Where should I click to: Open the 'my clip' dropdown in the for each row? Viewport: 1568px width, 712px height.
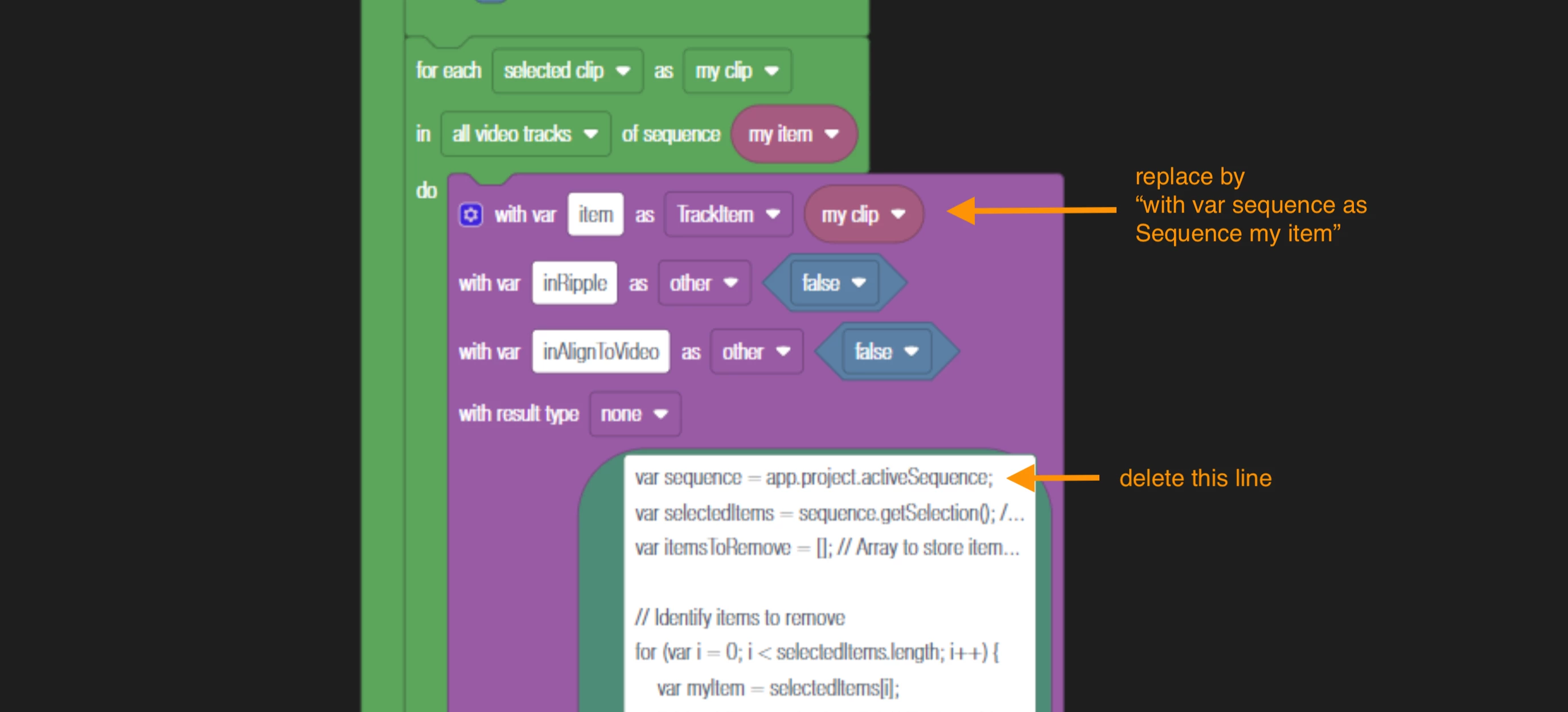click(737, 71)
